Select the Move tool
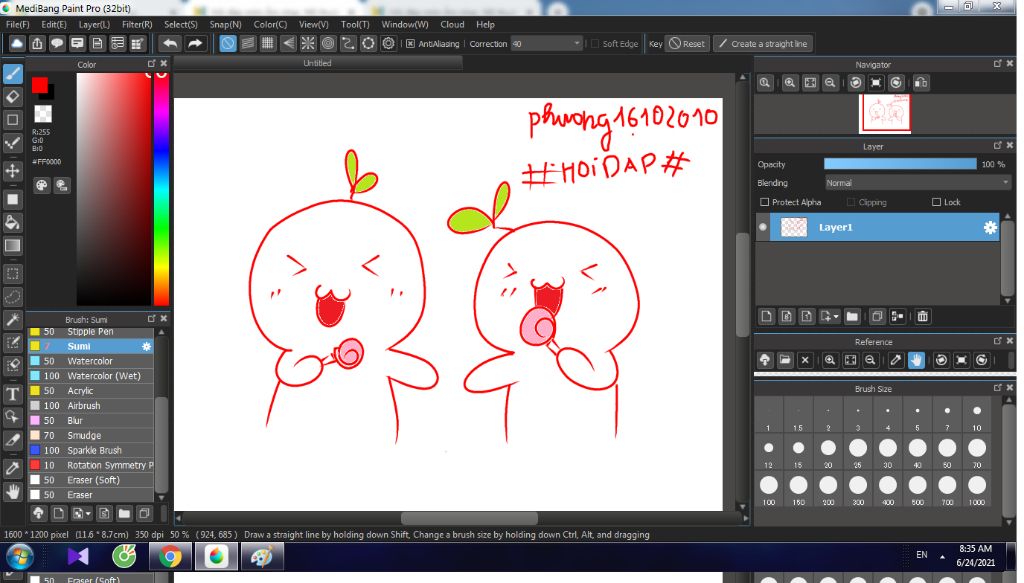Viewport: 1024px width, 583px height. coord(12,171)
